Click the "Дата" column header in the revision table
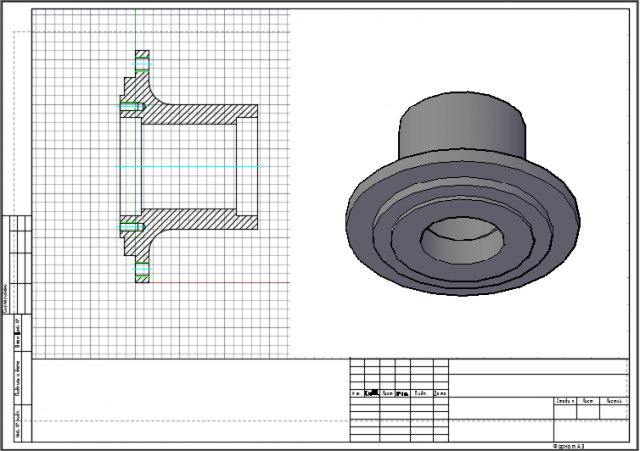This screenshot has height=451, width=640. coord(440,393)
